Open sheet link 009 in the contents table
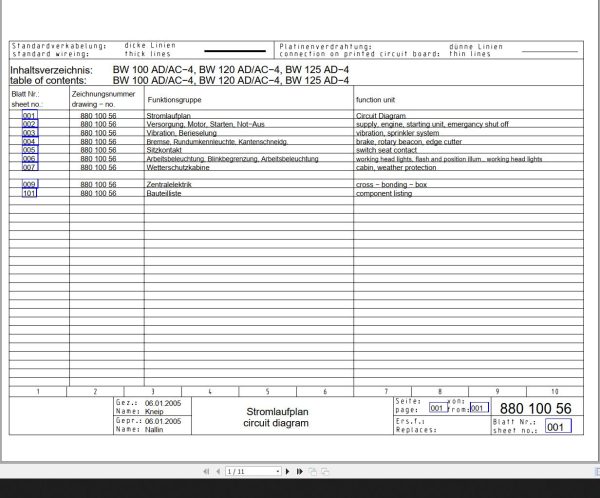This screenshot has height=498, width=600. 29,184
